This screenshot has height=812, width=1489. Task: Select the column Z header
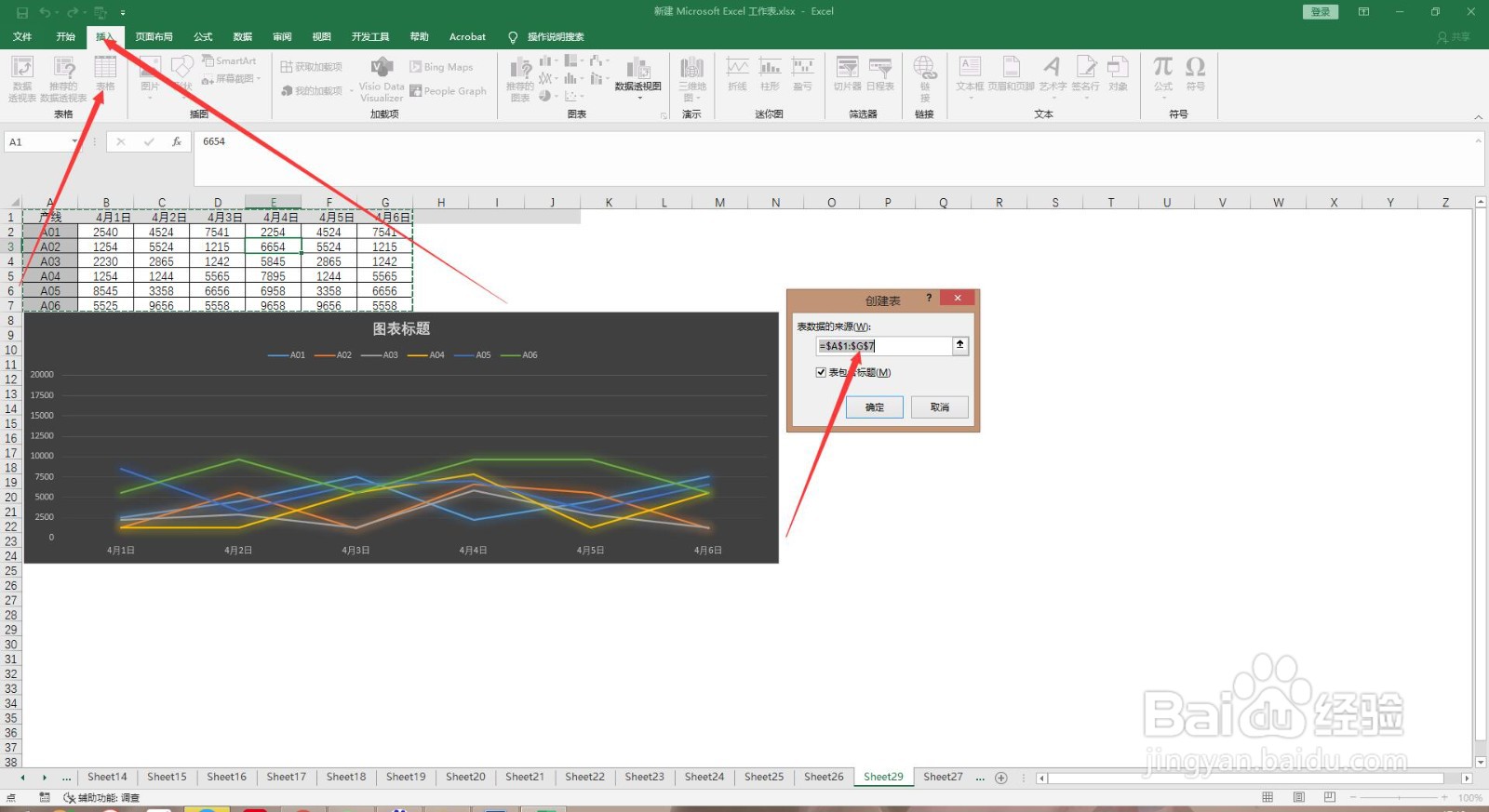[x=1445, y=202]
